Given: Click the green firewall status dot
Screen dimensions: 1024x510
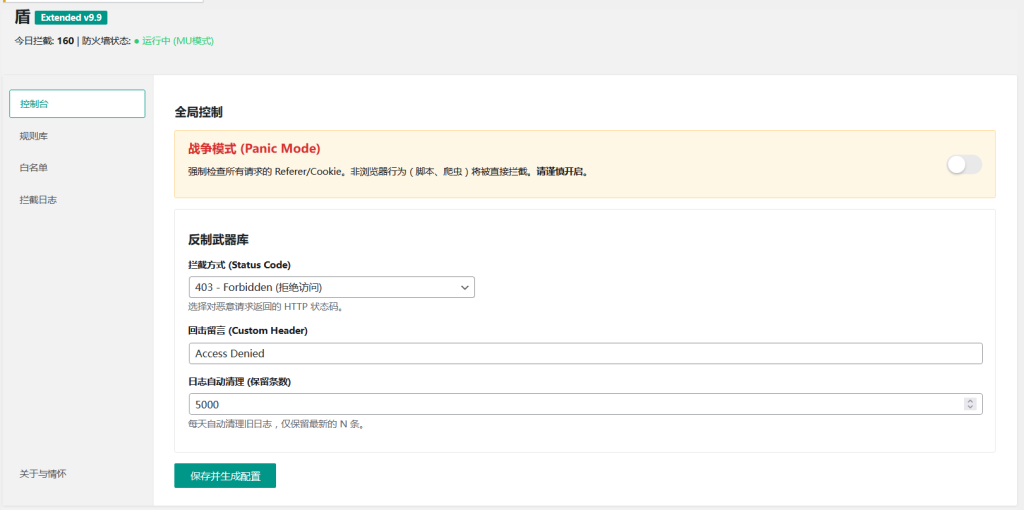Looking at the screenshot, I should click(x=136, y=41).
